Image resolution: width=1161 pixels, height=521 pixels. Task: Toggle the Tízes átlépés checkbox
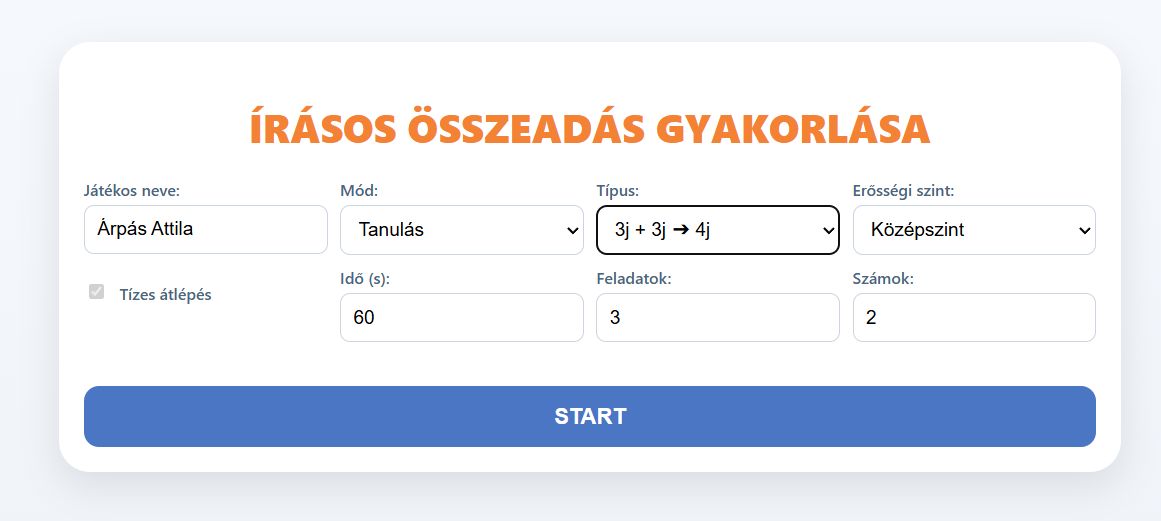tap(97, 292)
